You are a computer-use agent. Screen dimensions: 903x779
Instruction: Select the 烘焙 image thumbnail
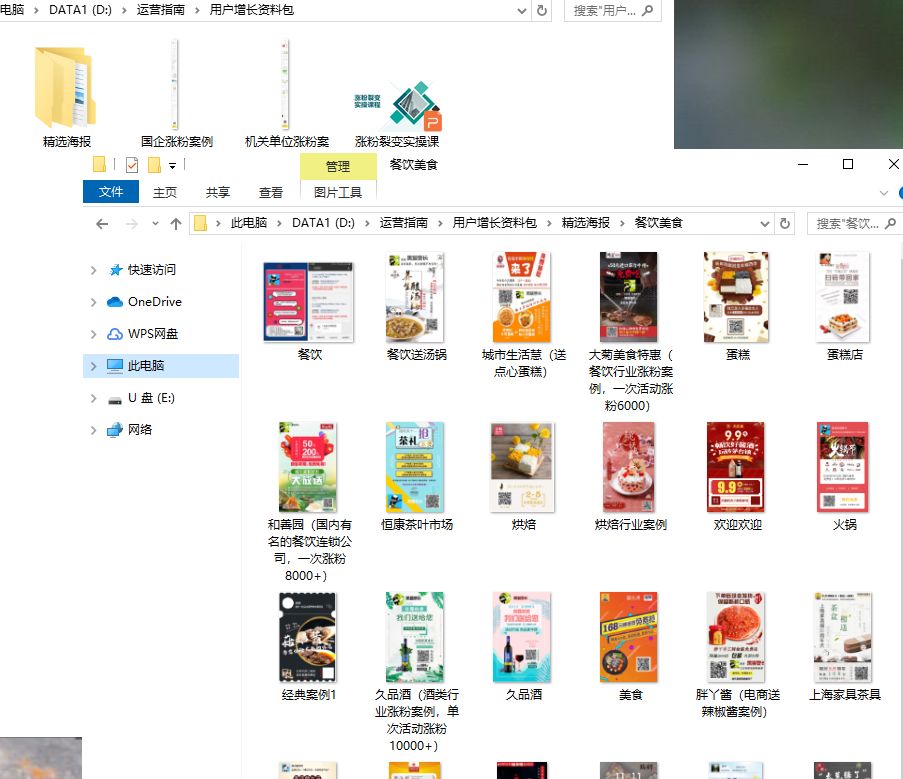tap(522, 467)
